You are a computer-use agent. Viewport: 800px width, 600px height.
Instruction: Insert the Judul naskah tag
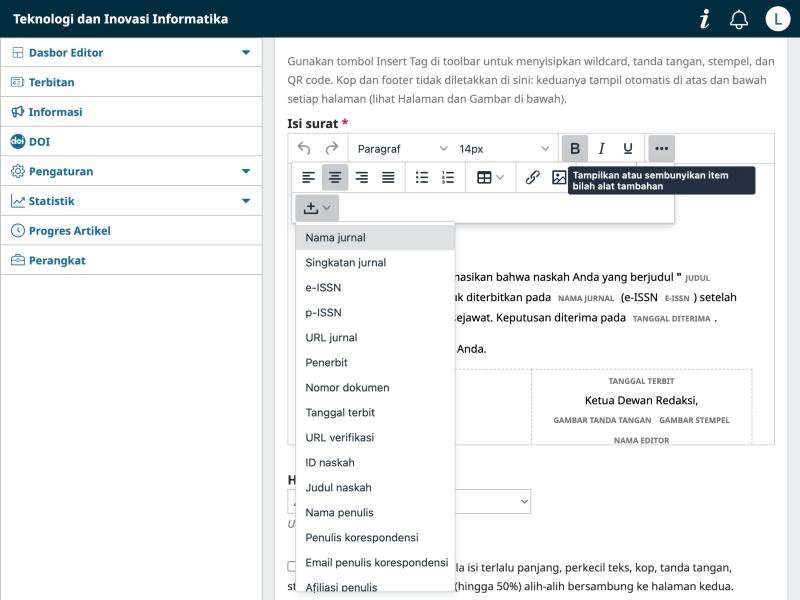click(375, 488)
